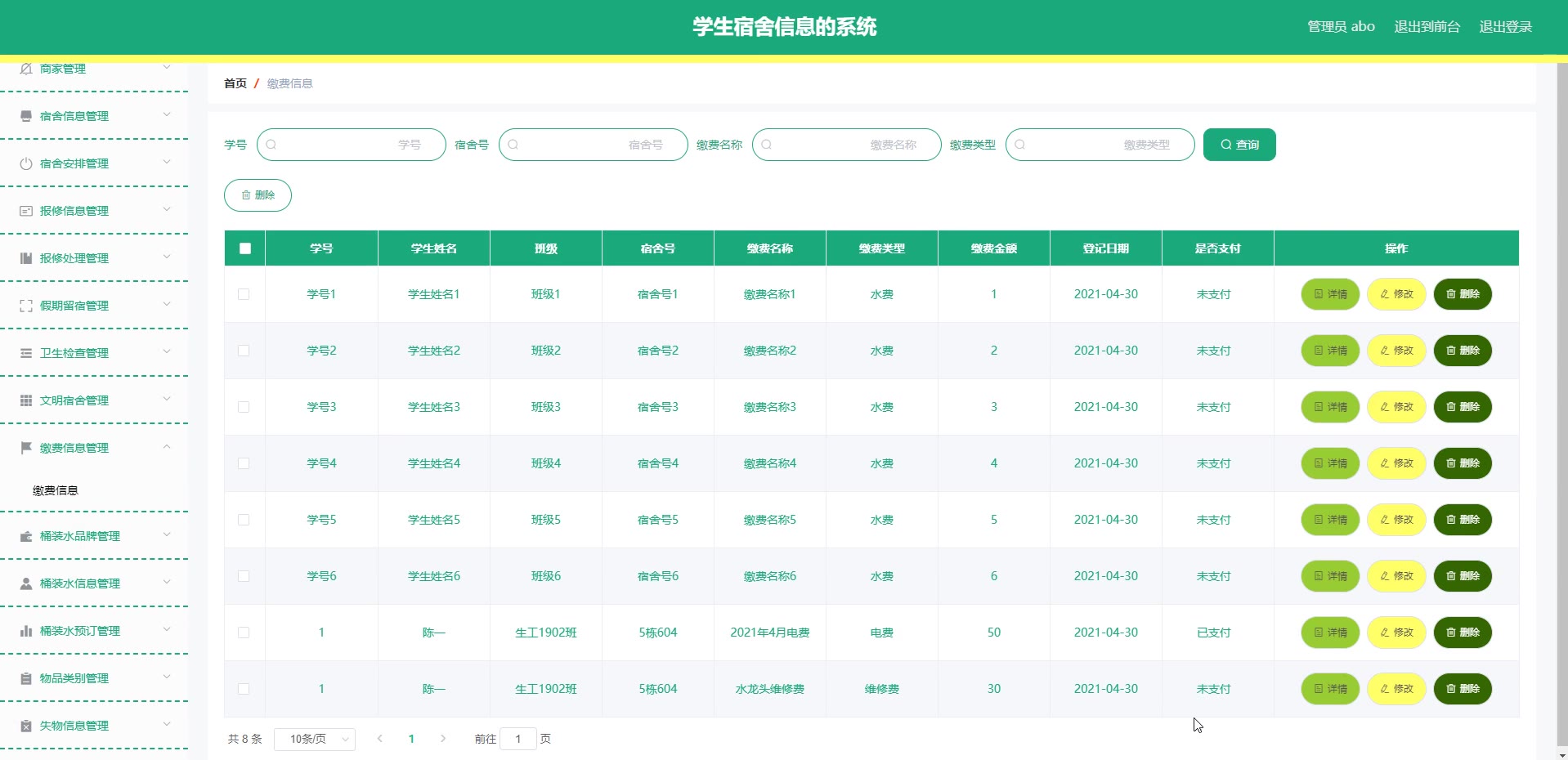The height and width of the screenshot is (760, 1568).
Task: Expand 宿舍信息管理 chevron in sidebar
Action: pyautogui.click(x=167, y=114)
